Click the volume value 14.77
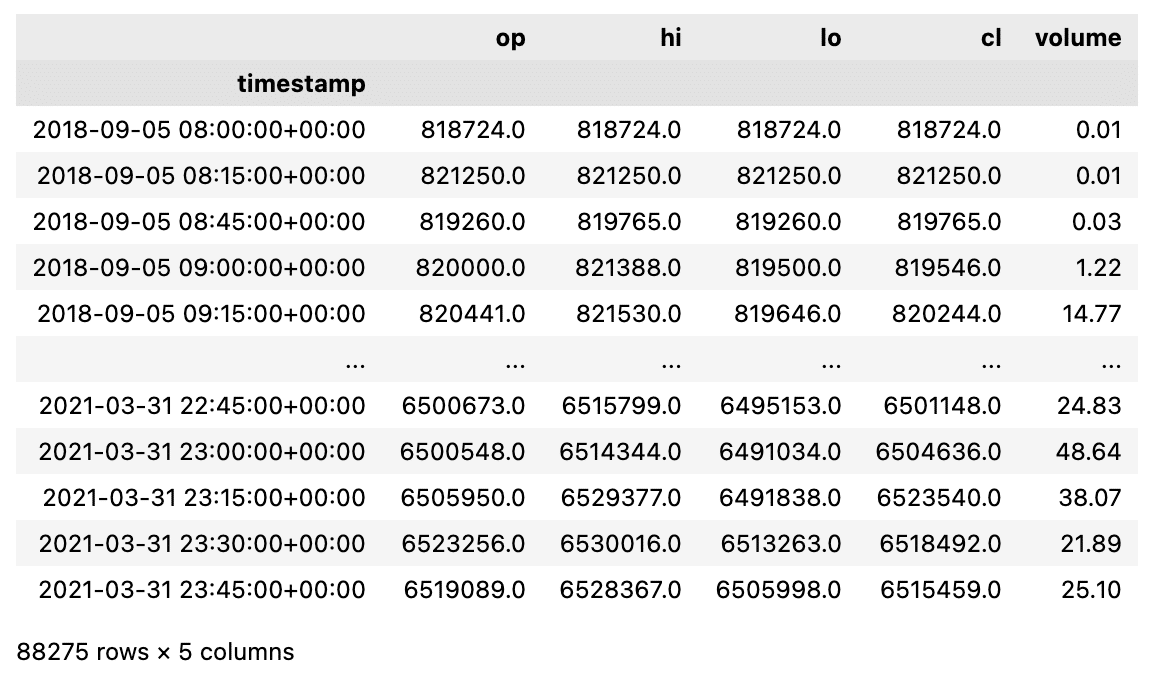This screenshot has width=1172, height=692. click(x=1093, y=313)
